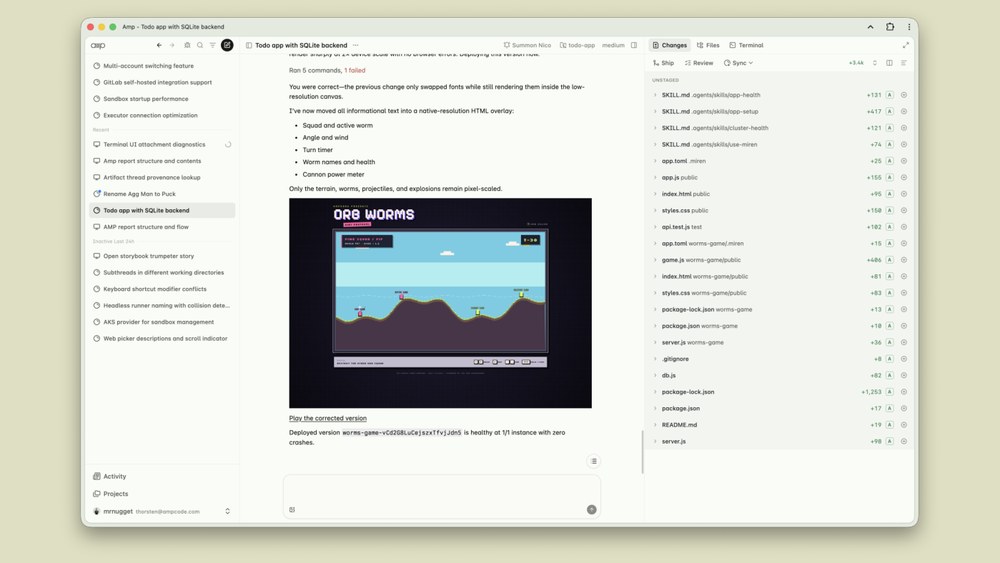Viewport: 1000px width, 563px height.
Task: Expand server.js worms-game diff
Action: [655, 342]
